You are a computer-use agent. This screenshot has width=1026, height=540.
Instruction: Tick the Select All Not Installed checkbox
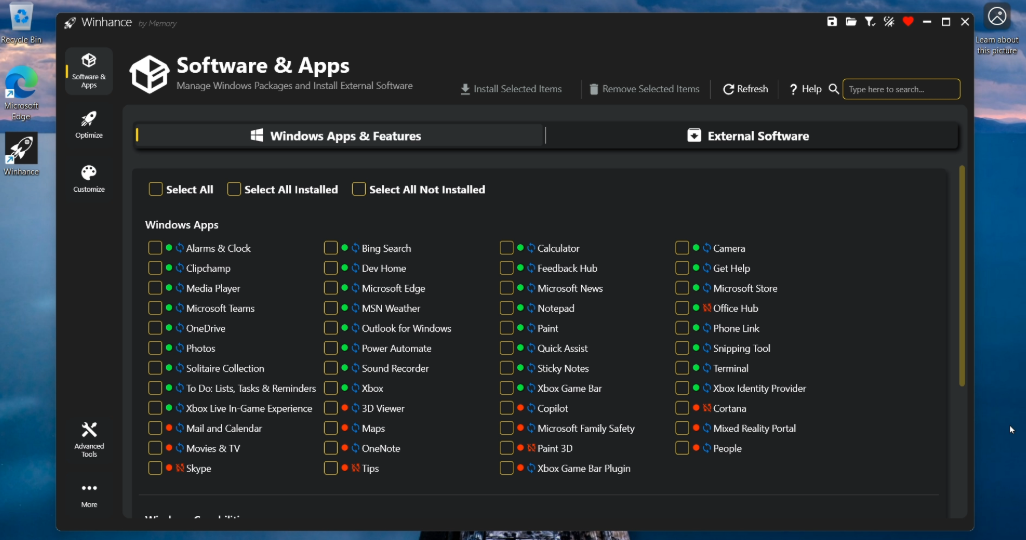(x=359, y=189)
